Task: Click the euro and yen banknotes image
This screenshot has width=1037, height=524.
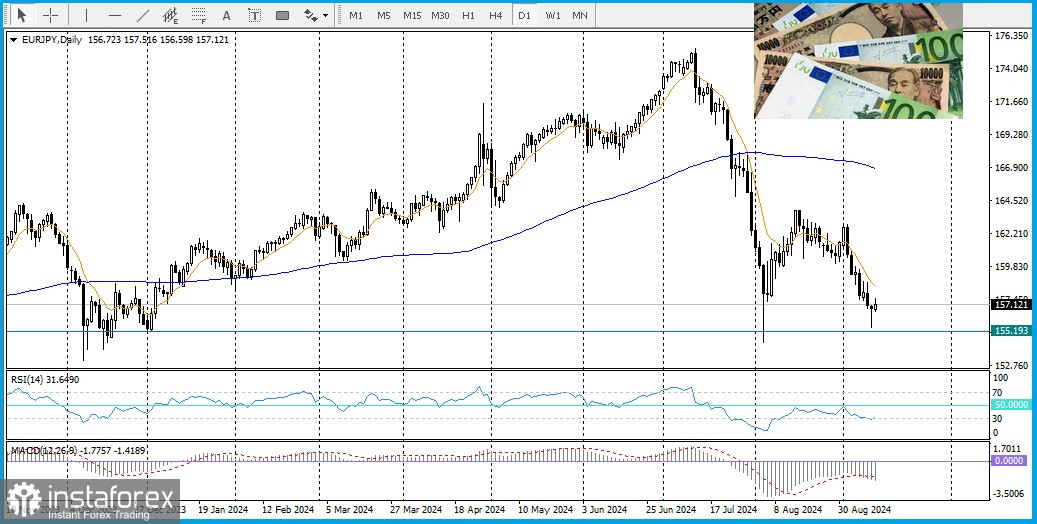Action: [858, 61]
